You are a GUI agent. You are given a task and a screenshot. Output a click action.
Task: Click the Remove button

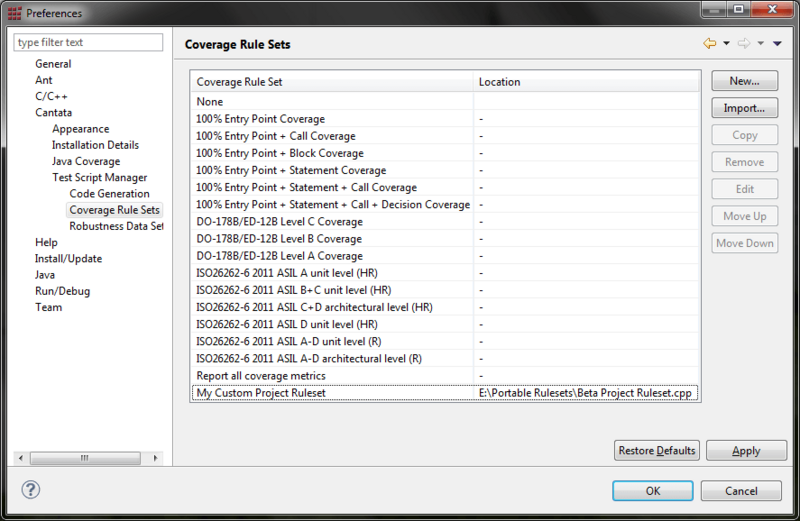click(x=744, y=162)
